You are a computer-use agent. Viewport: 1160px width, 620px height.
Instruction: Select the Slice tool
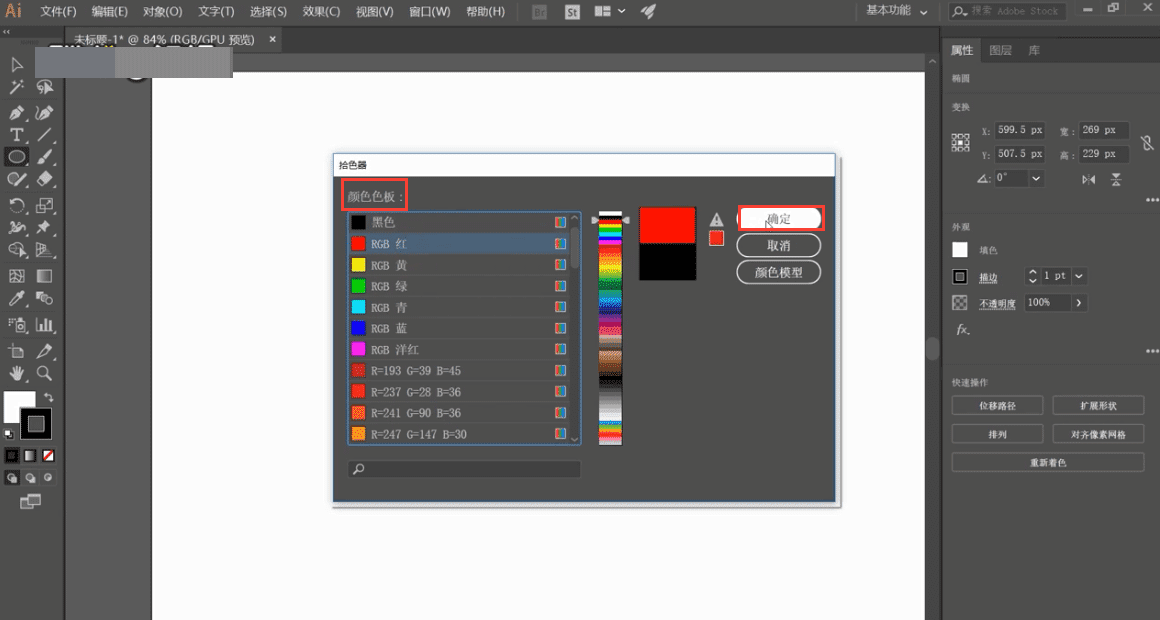(x=44, y=351)
